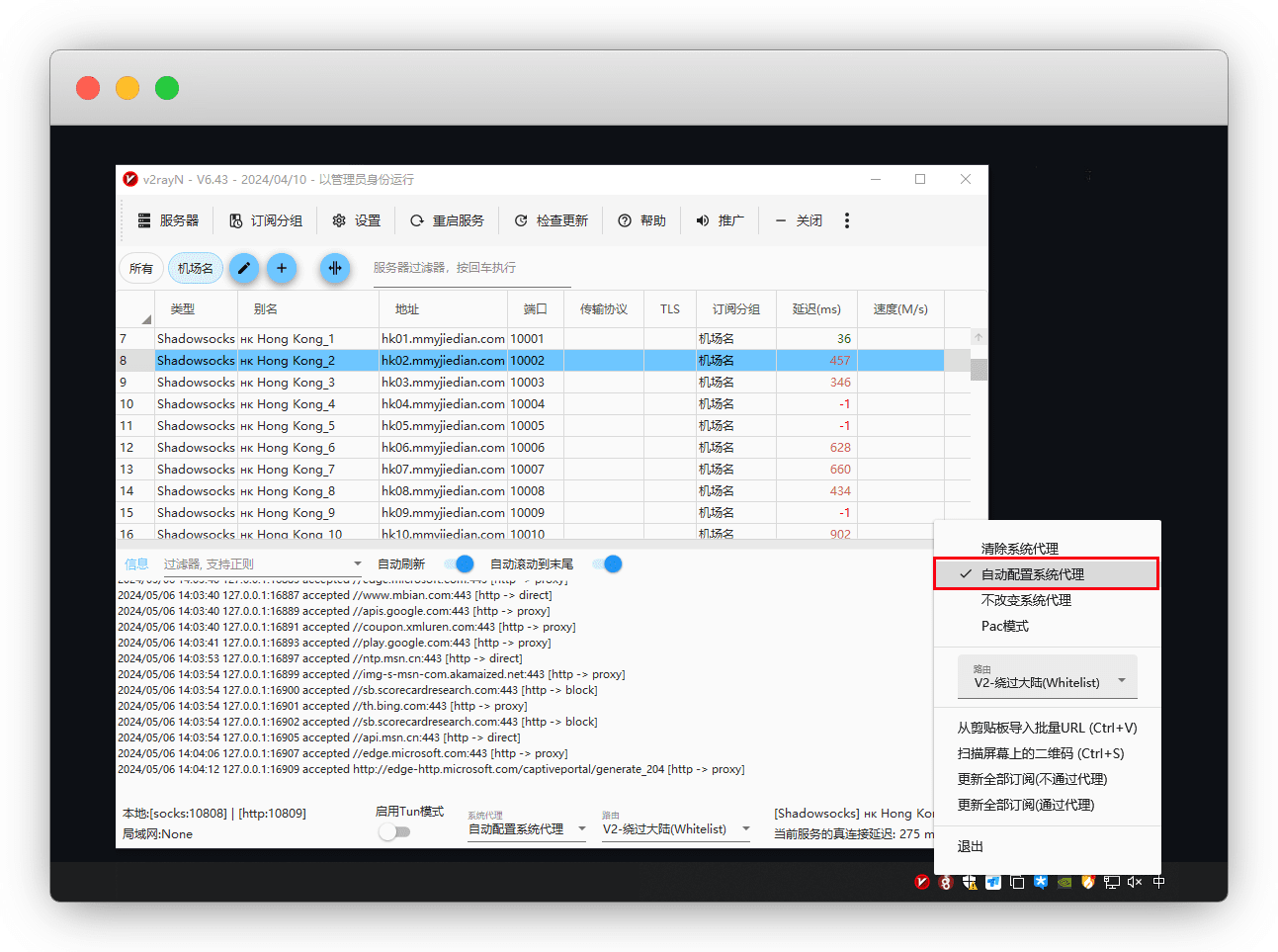Click the blue plus add subscription icon
Screen dimensions: 1278x952
click(x=282, y=268)
